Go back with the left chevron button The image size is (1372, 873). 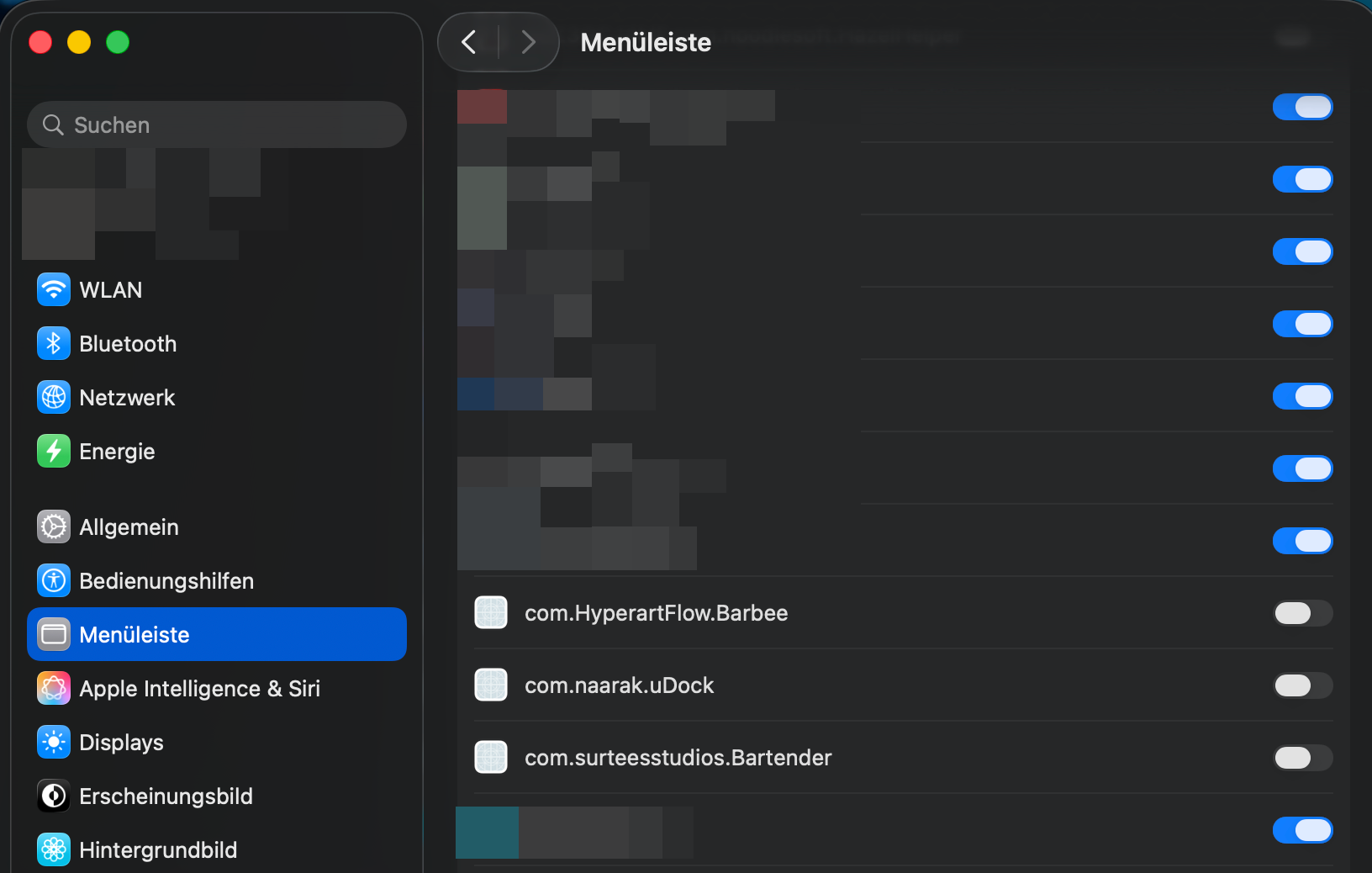click(469, 42)
